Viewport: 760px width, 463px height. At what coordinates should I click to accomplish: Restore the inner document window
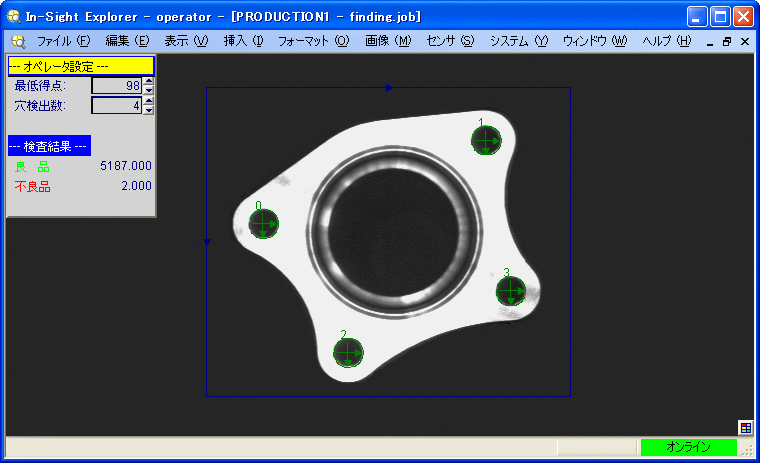(727, 42)
